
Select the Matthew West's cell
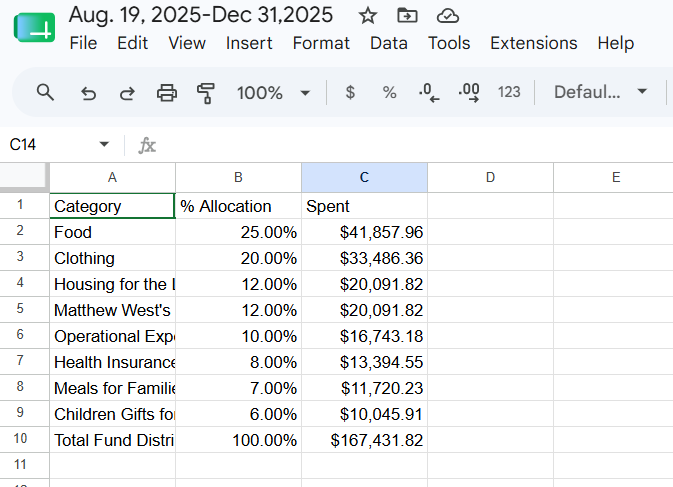(112, 310)
